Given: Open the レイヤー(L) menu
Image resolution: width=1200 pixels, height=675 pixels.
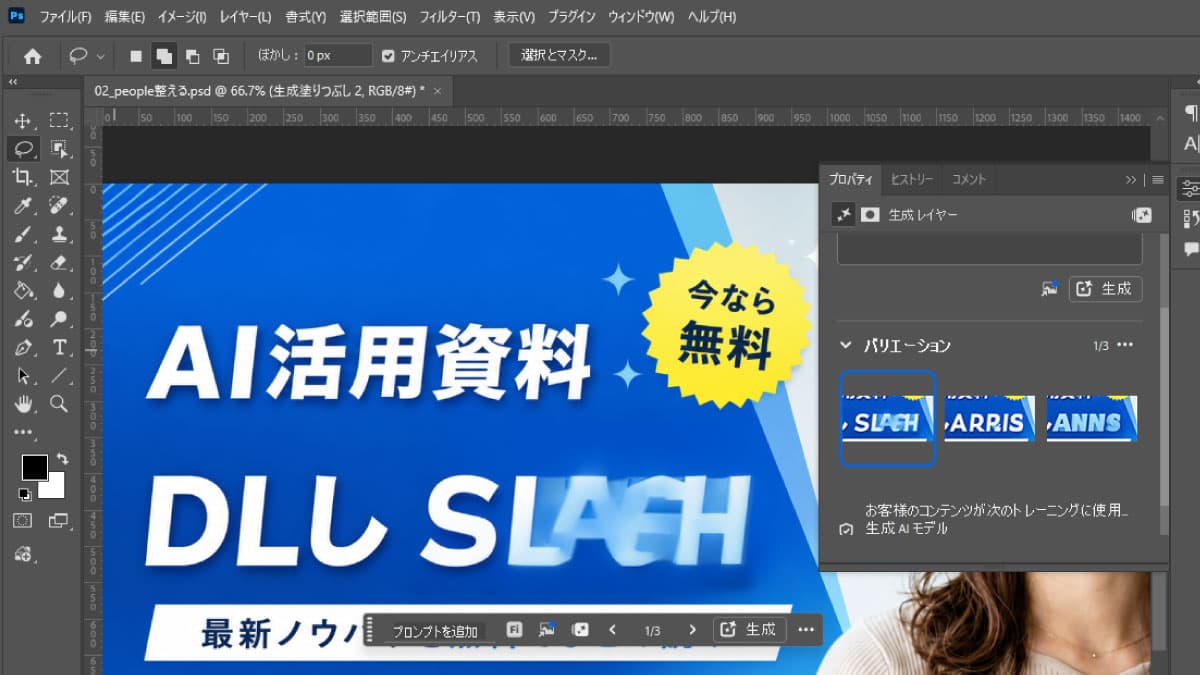Looking at the screenshot, I should point(245,17).
